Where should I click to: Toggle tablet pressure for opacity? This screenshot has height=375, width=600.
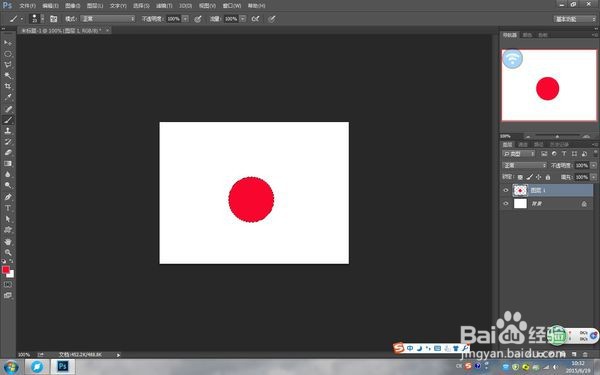[x=198, y=19]
